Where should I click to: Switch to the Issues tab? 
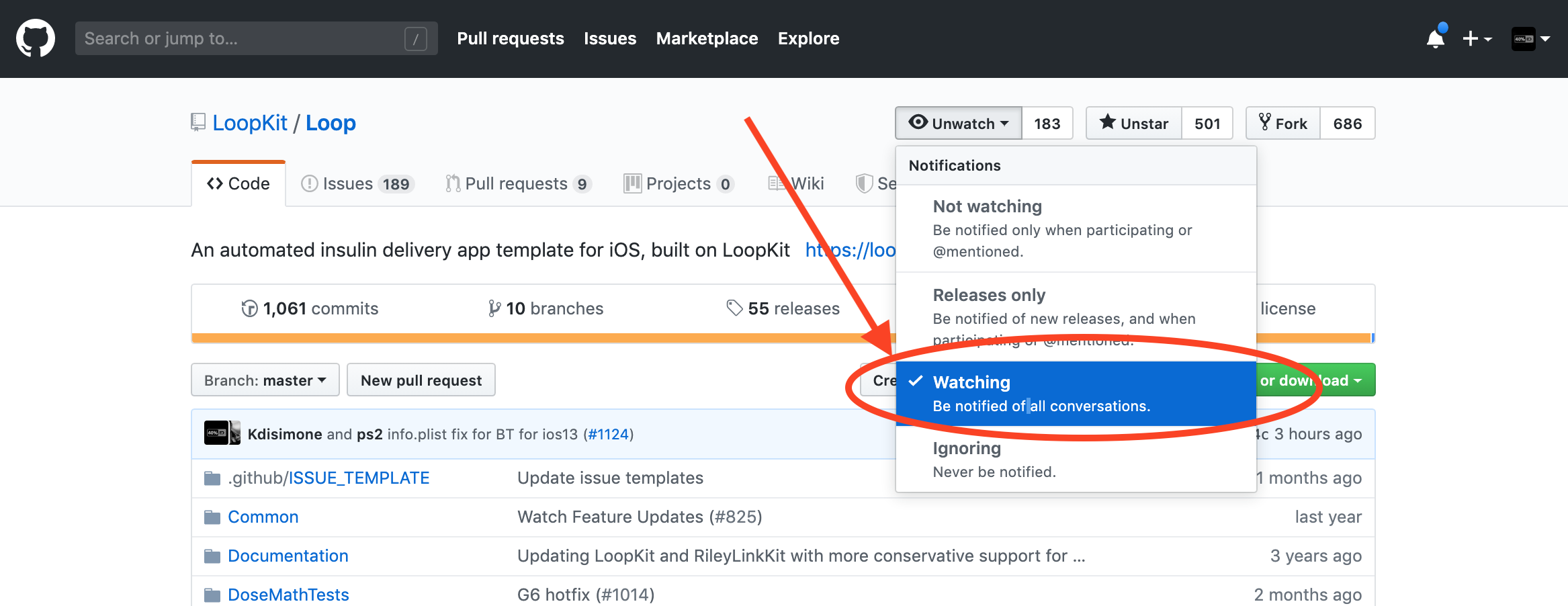357,183
